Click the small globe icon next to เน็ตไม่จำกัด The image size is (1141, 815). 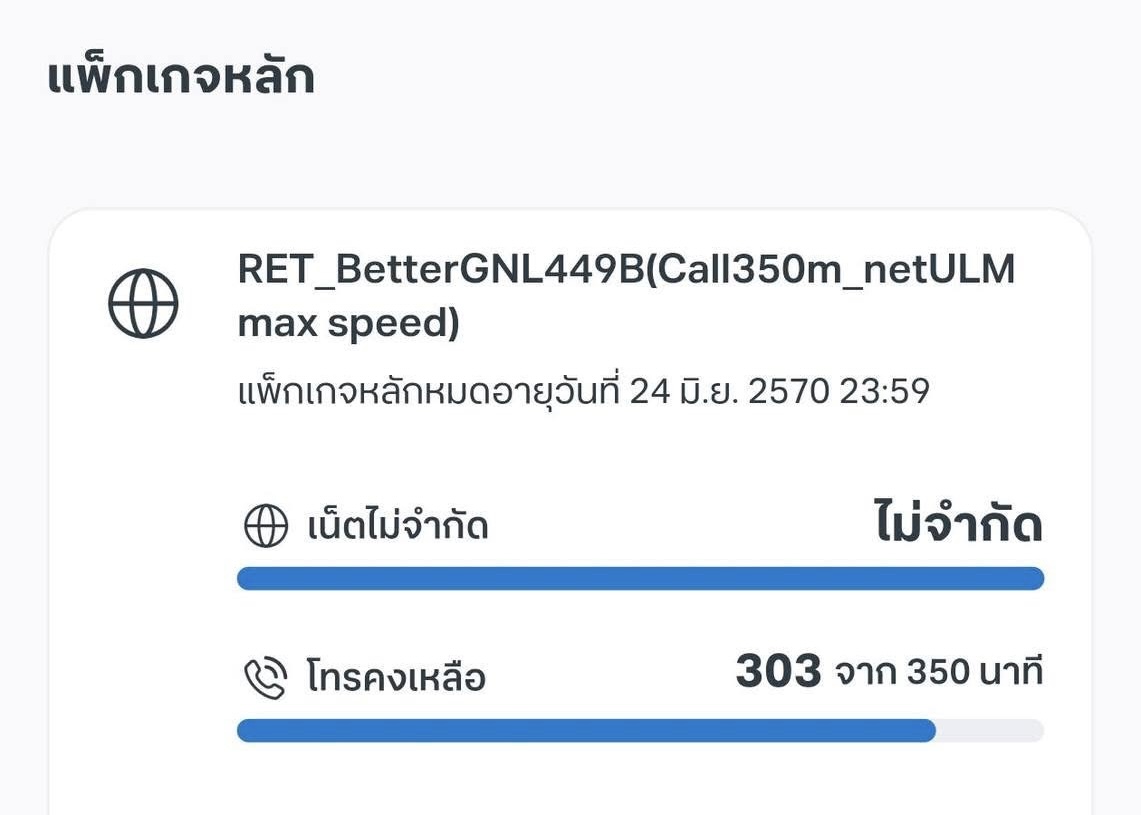(266, 525)
